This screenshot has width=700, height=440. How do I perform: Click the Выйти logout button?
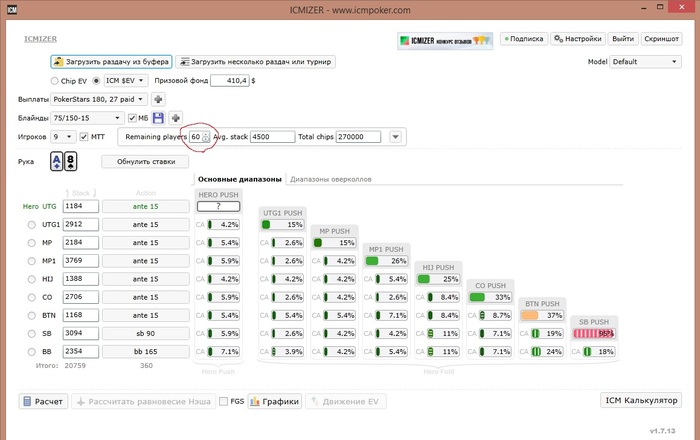pos(623,39)
